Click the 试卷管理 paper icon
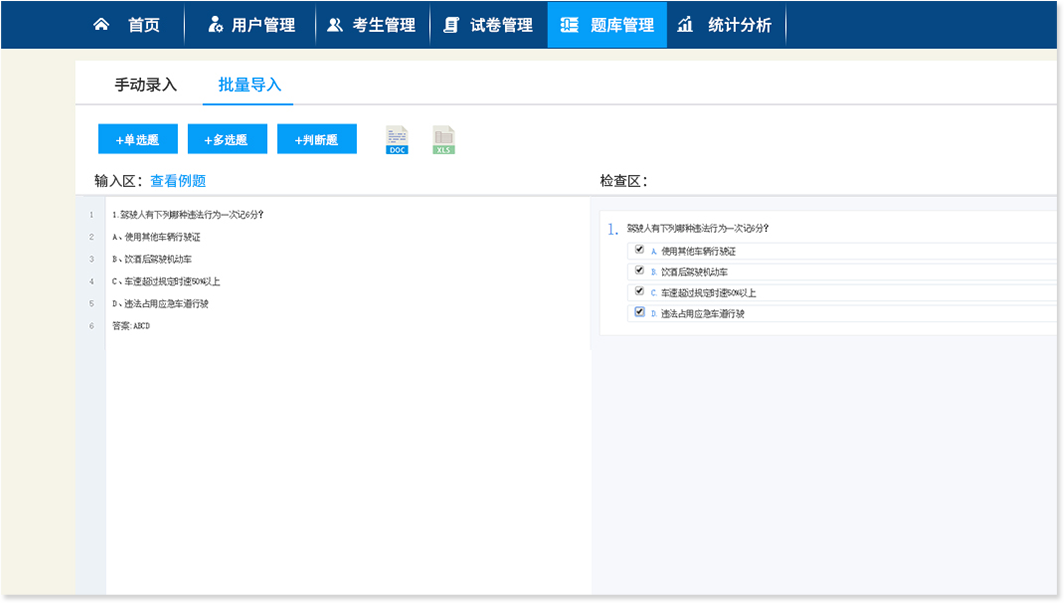The height and width of the screenshot is (603, 1064). [452, 25]
